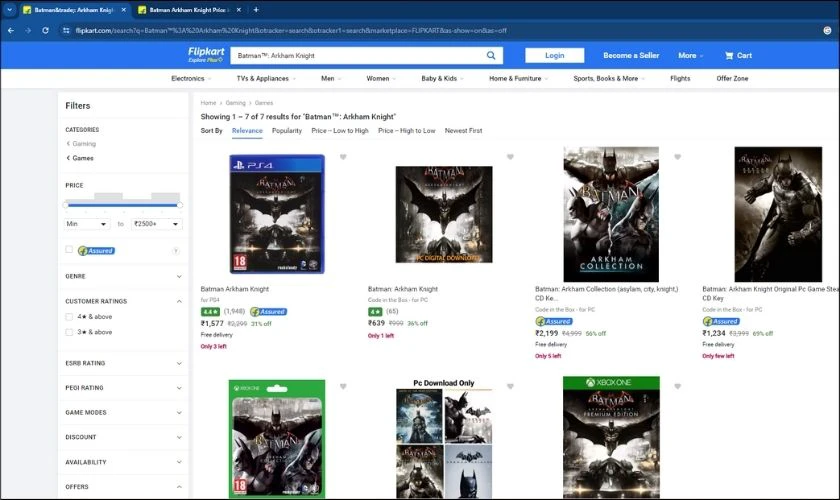Open new browser tab with plus icon
Viewport: 840px width, 500px height.
tap(256, 10)
